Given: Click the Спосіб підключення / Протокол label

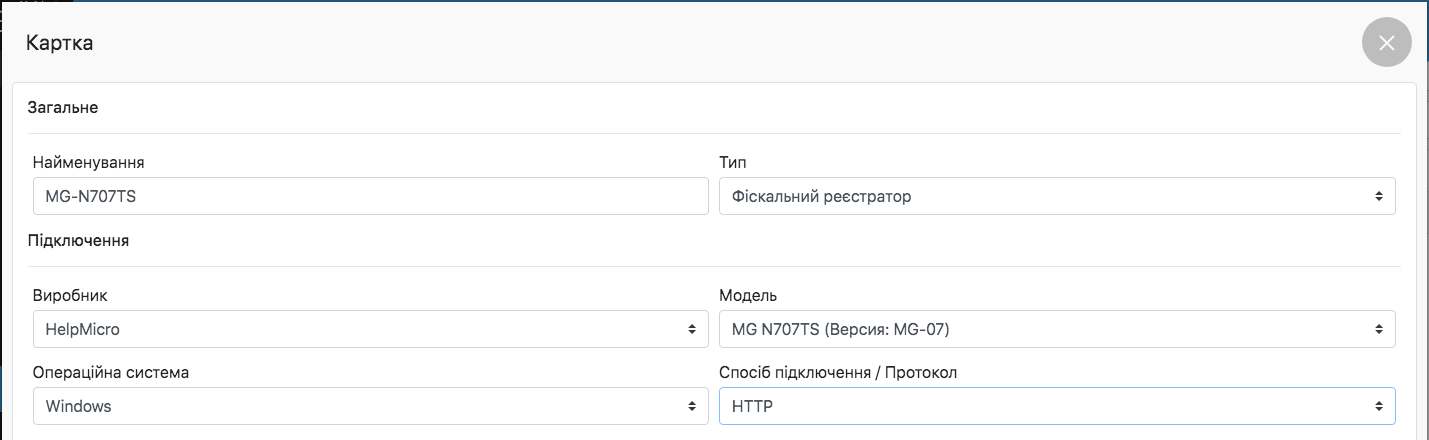Looking at the screenshot, I should [838, 373].
